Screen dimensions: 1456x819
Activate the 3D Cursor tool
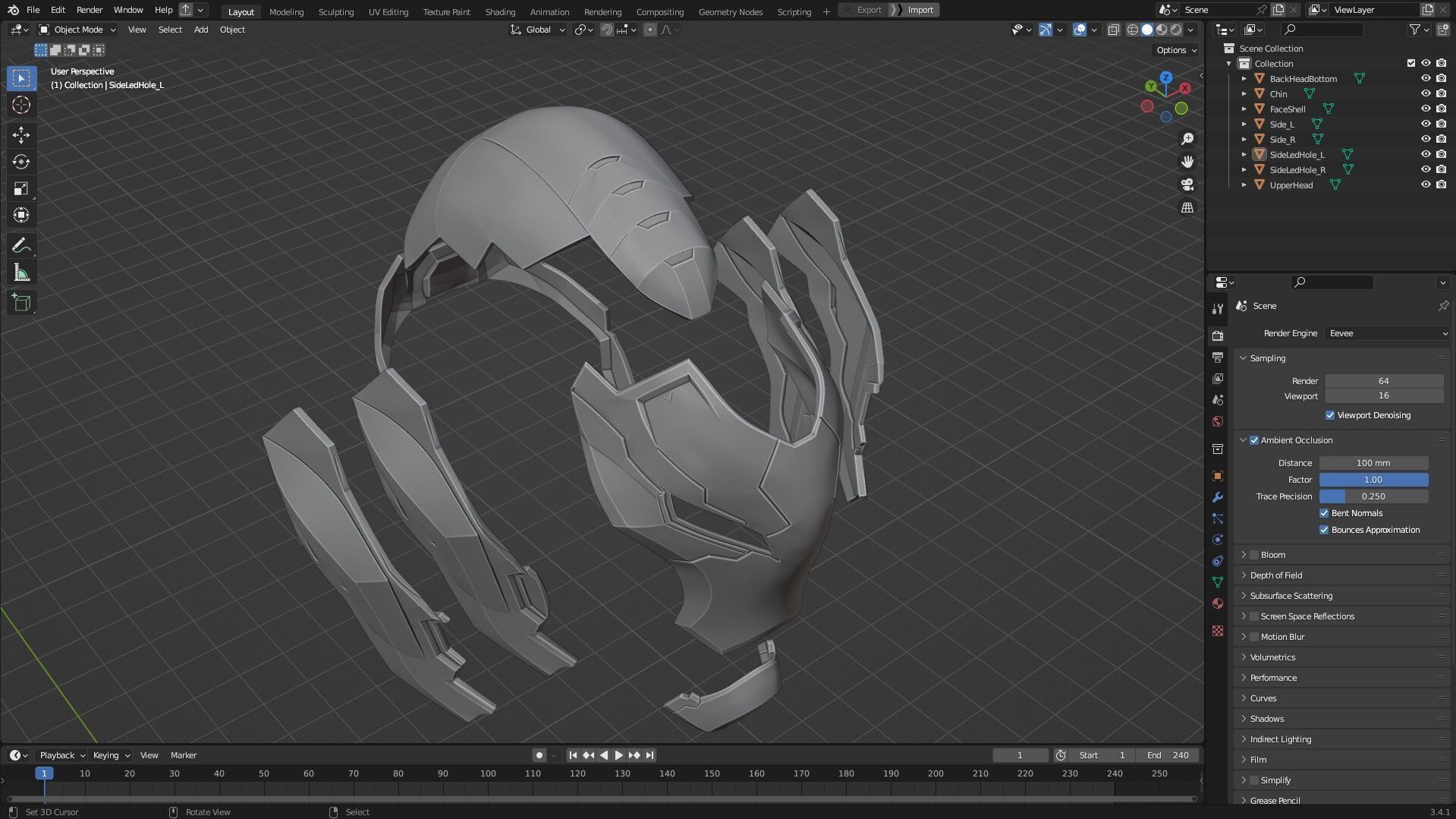coord(21,105)
